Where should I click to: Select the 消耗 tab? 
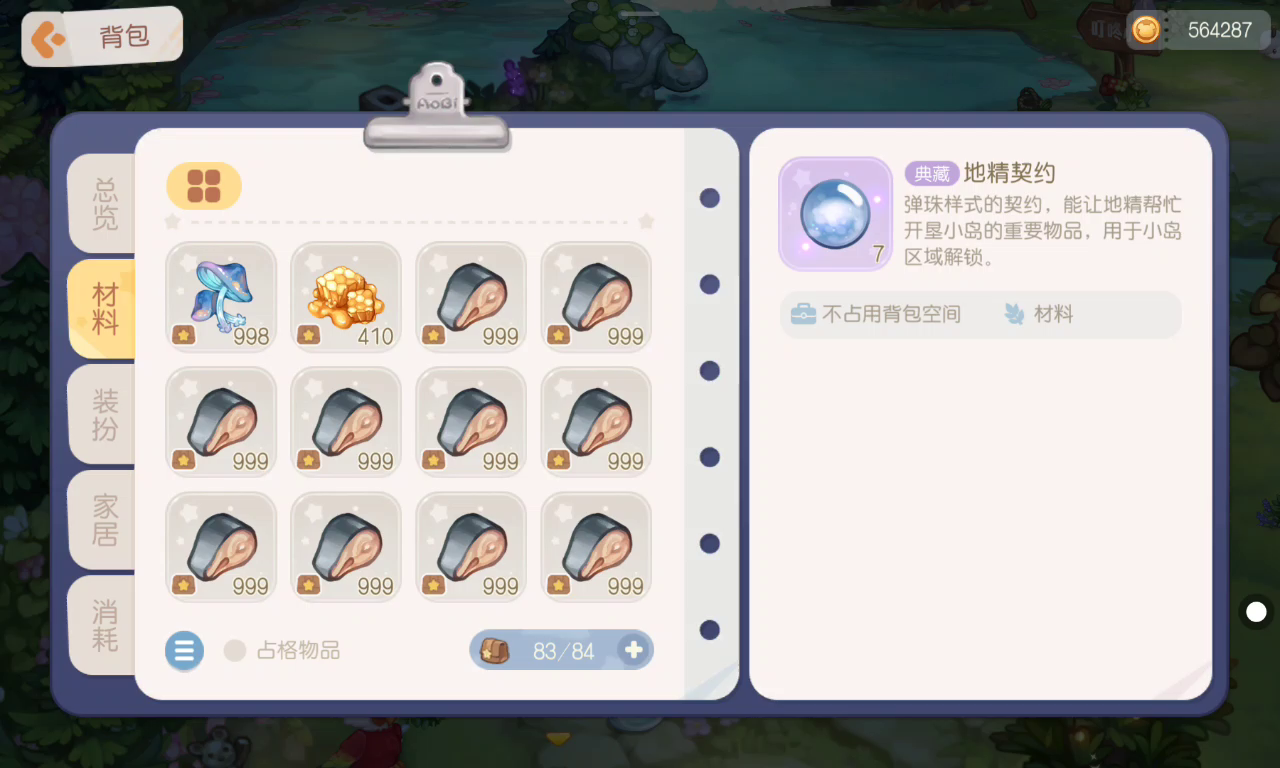pyautogui.click(x=104, y=624)
